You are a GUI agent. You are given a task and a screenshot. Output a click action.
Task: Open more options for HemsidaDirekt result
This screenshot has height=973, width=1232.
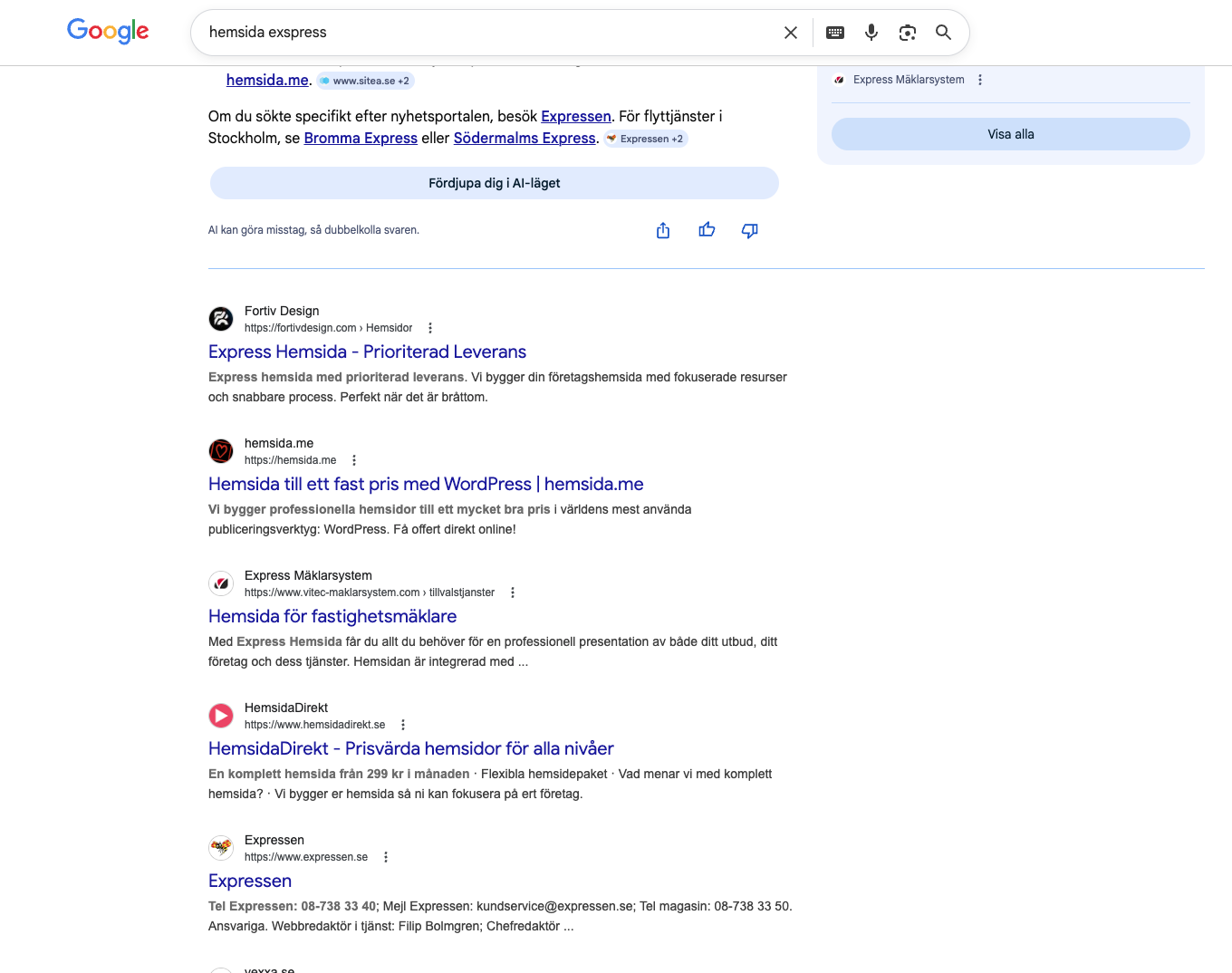(x=403, y=725)
